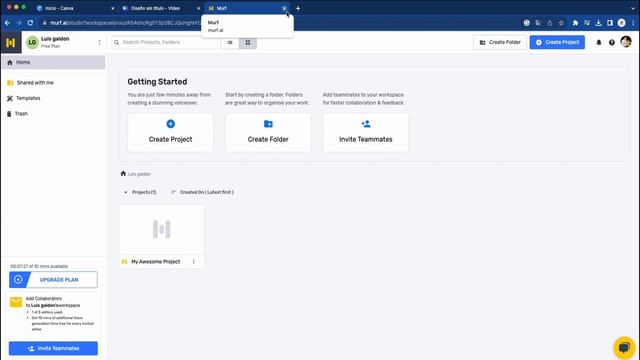Close the Inicio - Canva tab

(x=113, y=8)
